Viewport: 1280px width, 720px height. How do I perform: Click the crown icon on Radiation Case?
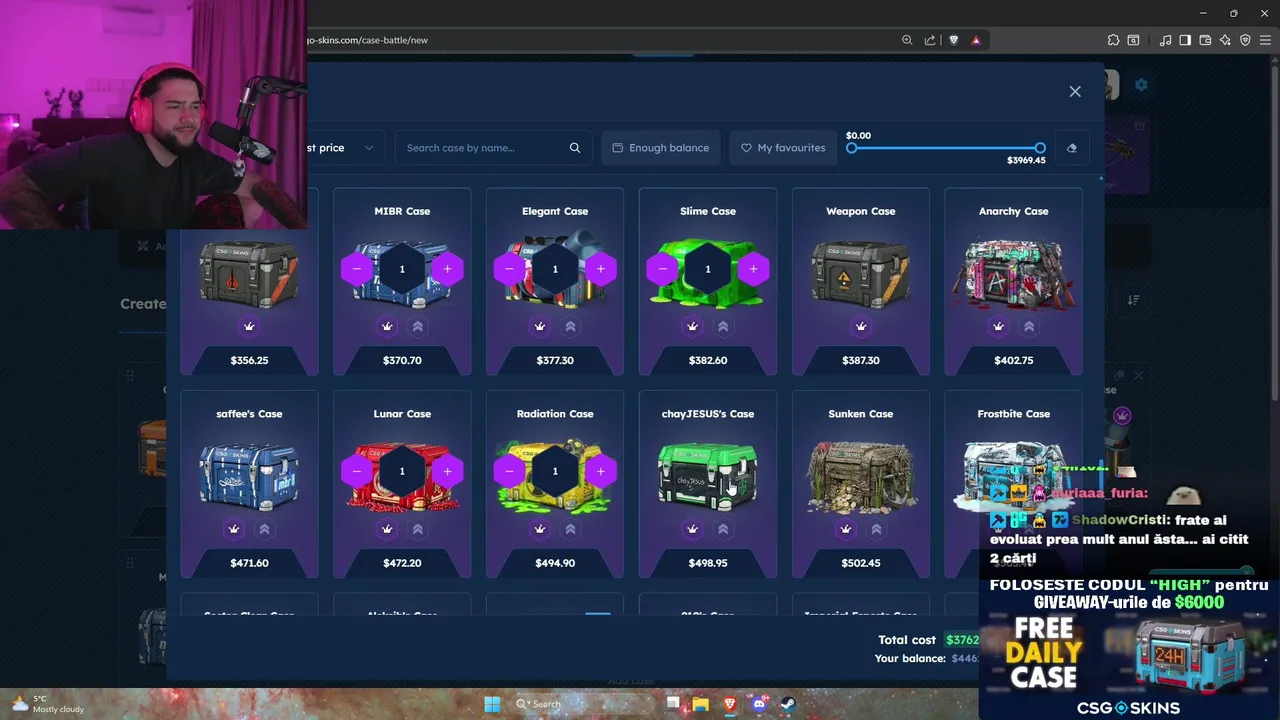[540, 529]
